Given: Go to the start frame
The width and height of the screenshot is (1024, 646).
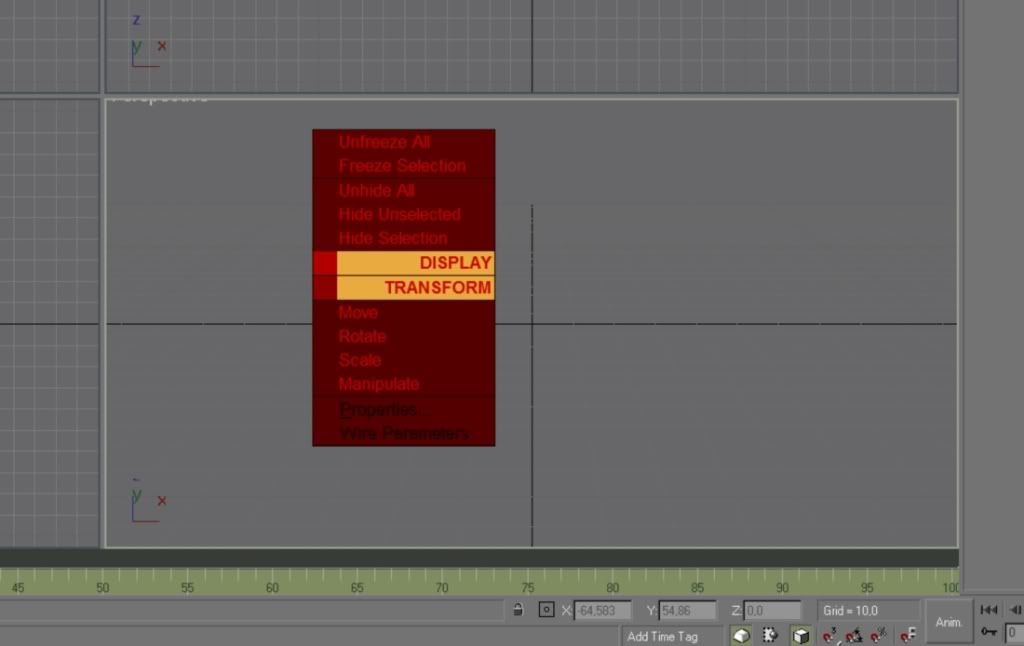Looking at the screenshot, I should coord(989,609).
